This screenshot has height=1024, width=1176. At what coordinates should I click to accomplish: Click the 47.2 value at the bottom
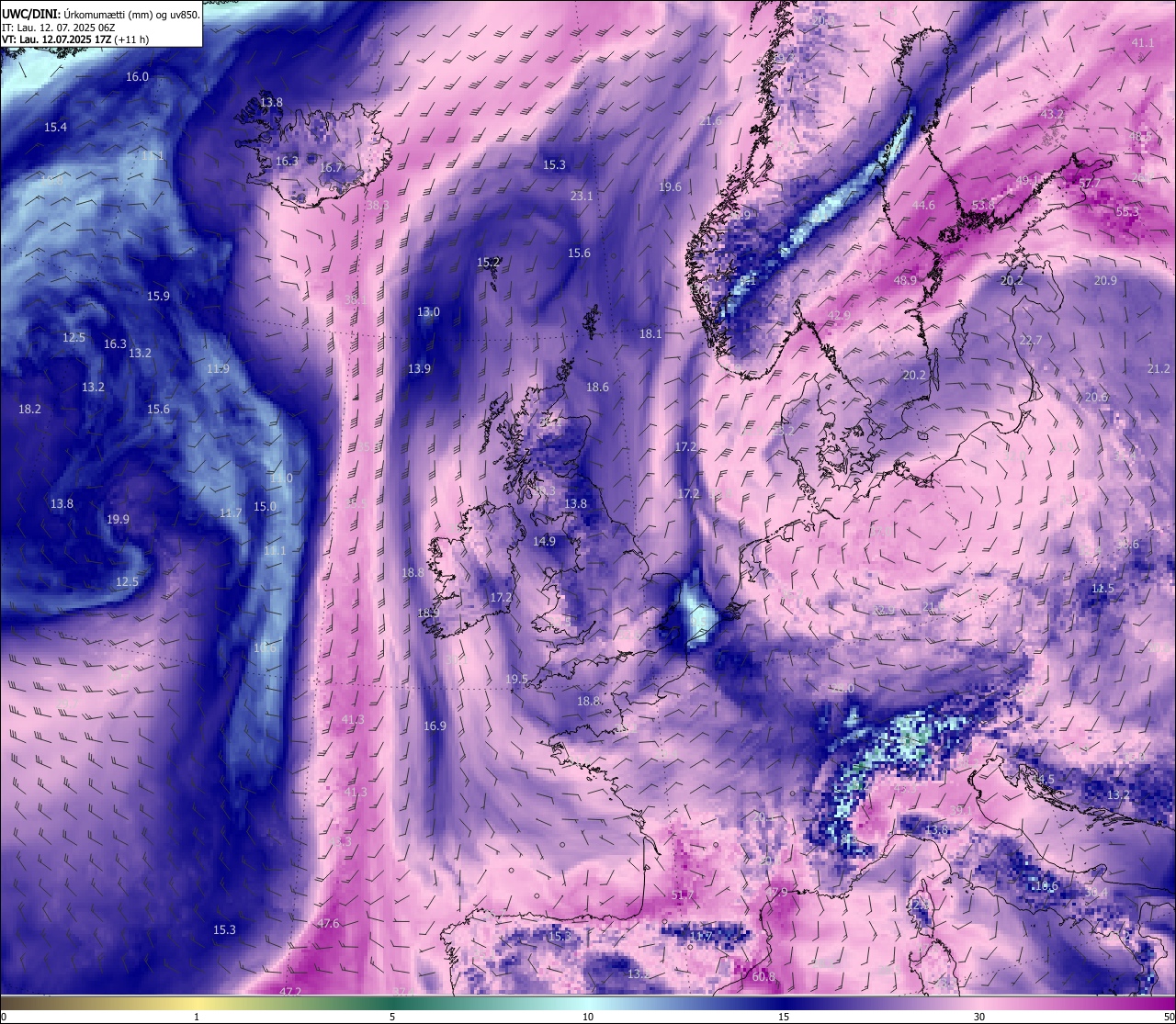290,992
